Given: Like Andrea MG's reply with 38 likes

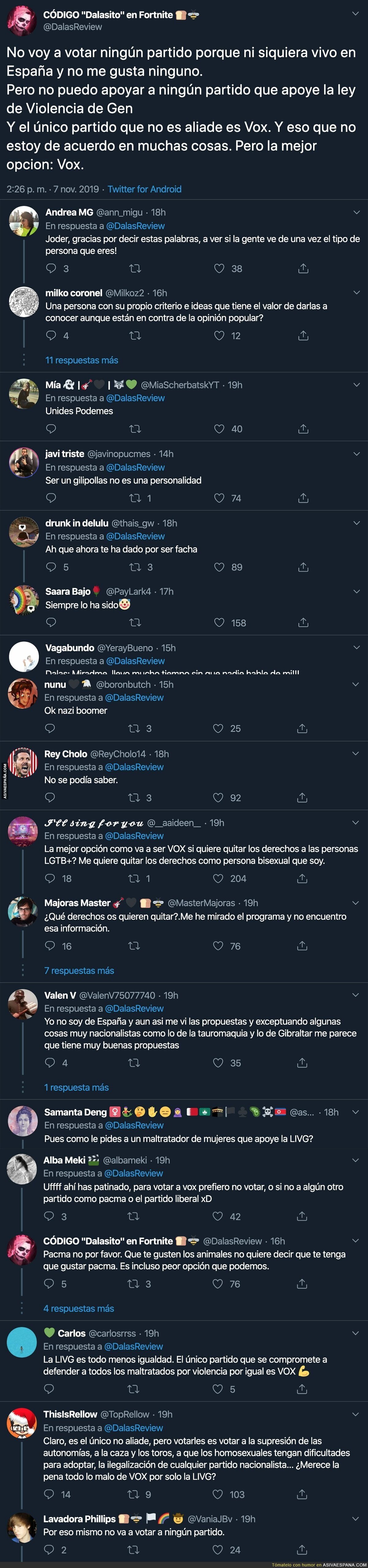Looking at the screenshot, I should point(219,269).
